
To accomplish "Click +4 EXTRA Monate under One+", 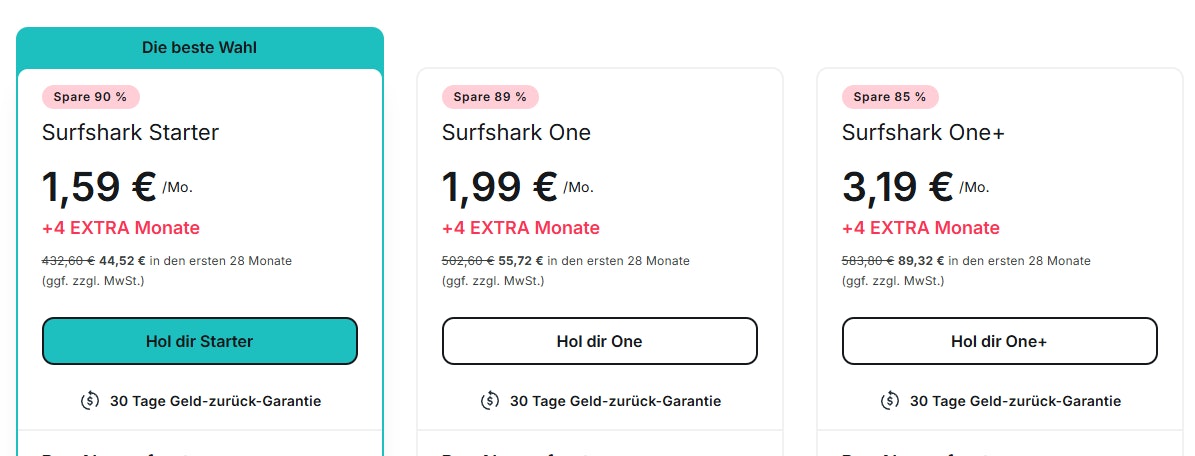I will pos(921,228).
